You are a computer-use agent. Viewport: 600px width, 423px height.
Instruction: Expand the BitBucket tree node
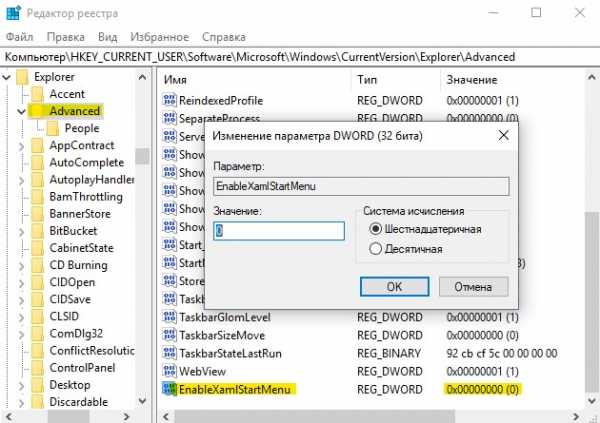point(21,232)
